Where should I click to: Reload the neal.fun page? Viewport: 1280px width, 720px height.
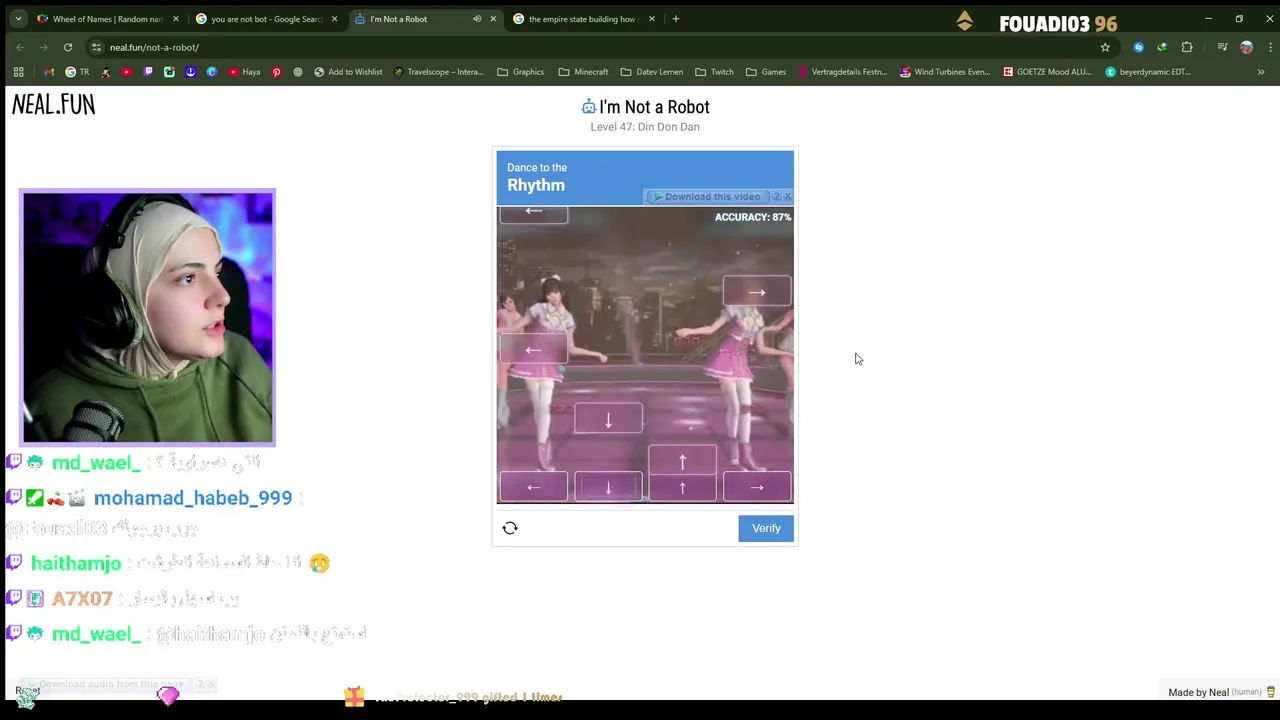[x=68, y=47]
